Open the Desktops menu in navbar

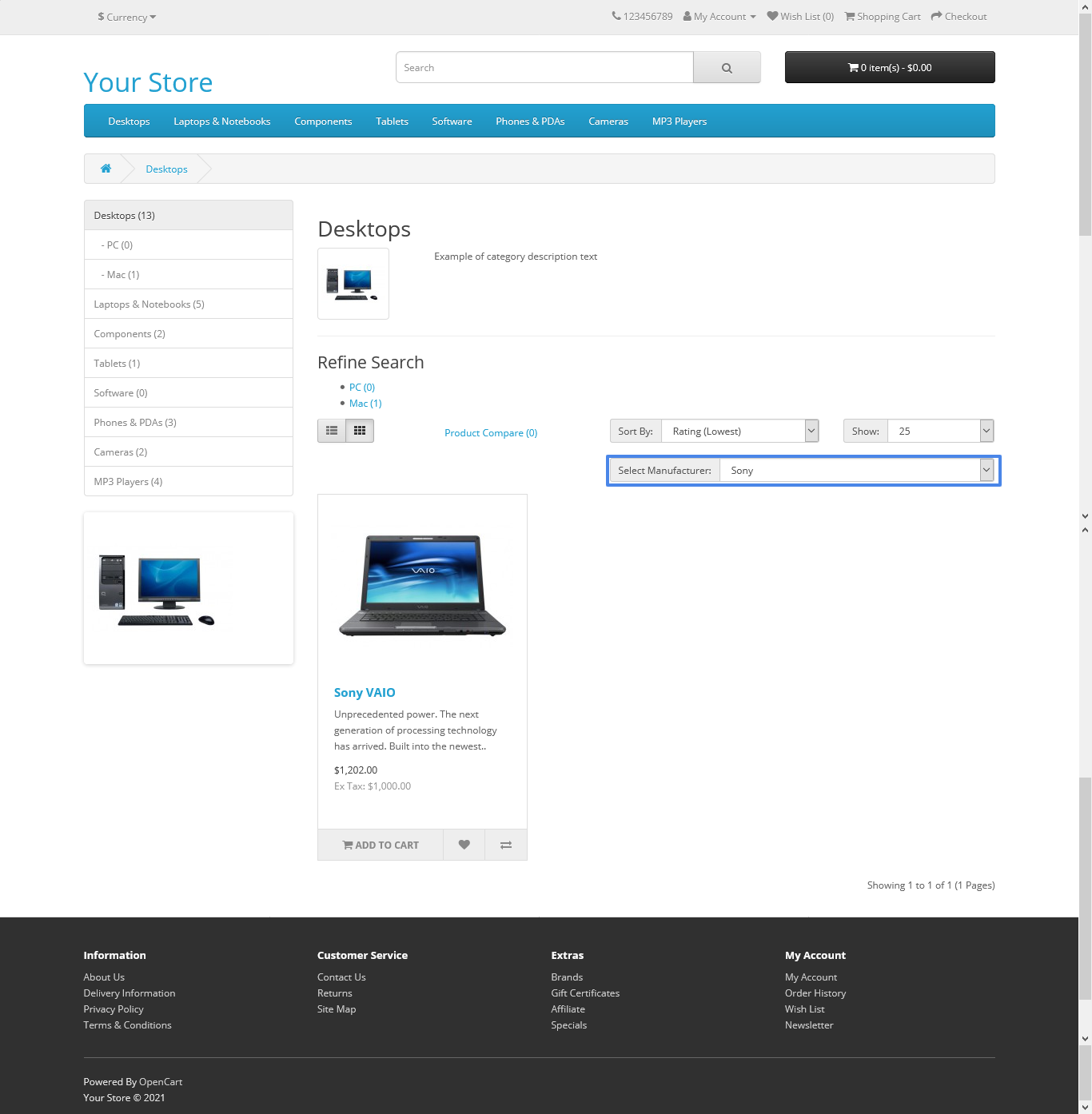[x=129, y=121]
